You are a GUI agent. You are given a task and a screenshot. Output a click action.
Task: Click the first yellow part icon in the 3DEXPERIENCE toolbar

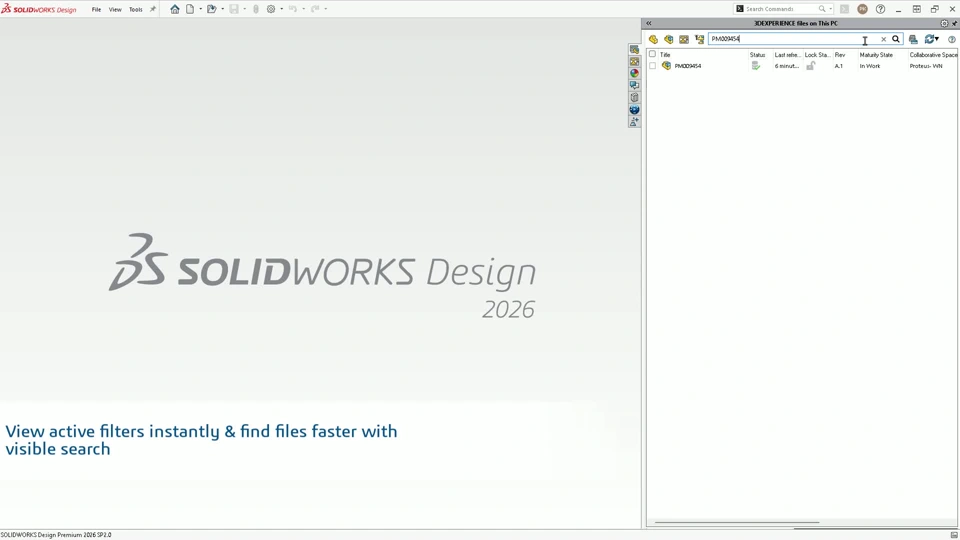(x=653, y=39)
